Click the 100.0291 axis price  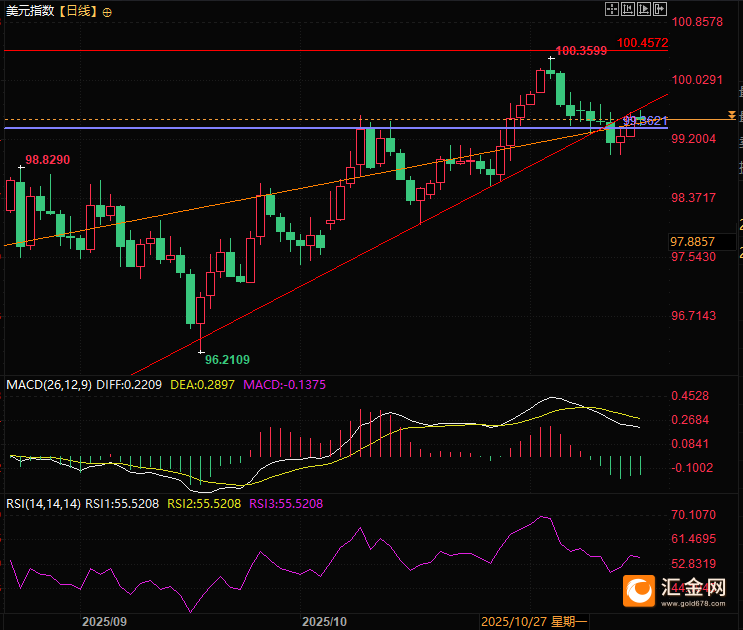[698, 80]
